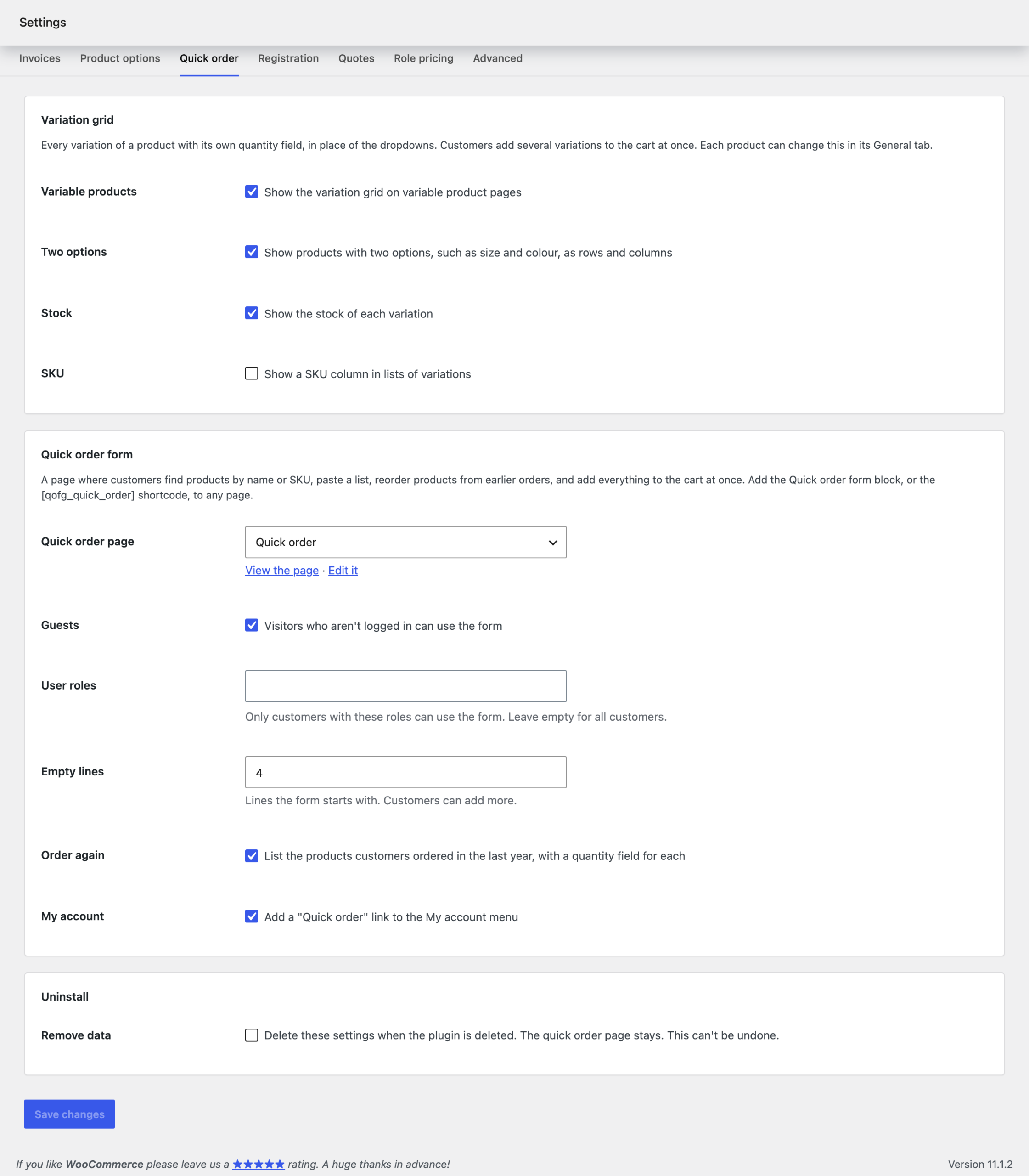
Task: Click the "Only customers with these roles" description
Action: pyautogui.click(x=455, y=717)
